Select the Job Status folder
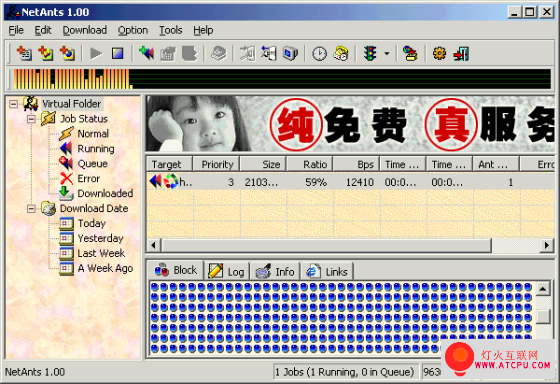560x384 pixels. (84, 119)
